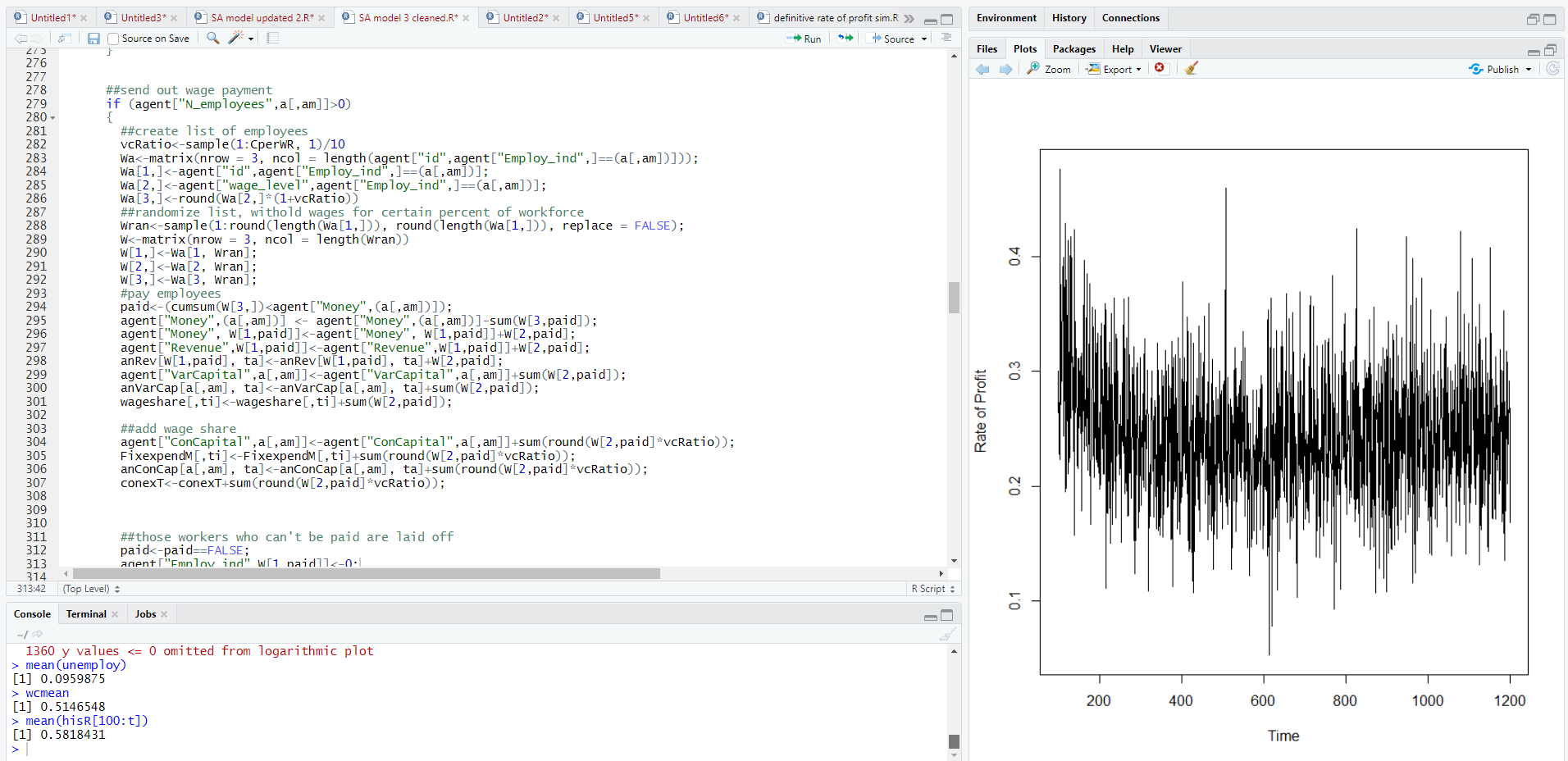
Task: Switch to Untitled5 tab
Action: point(615,18)
